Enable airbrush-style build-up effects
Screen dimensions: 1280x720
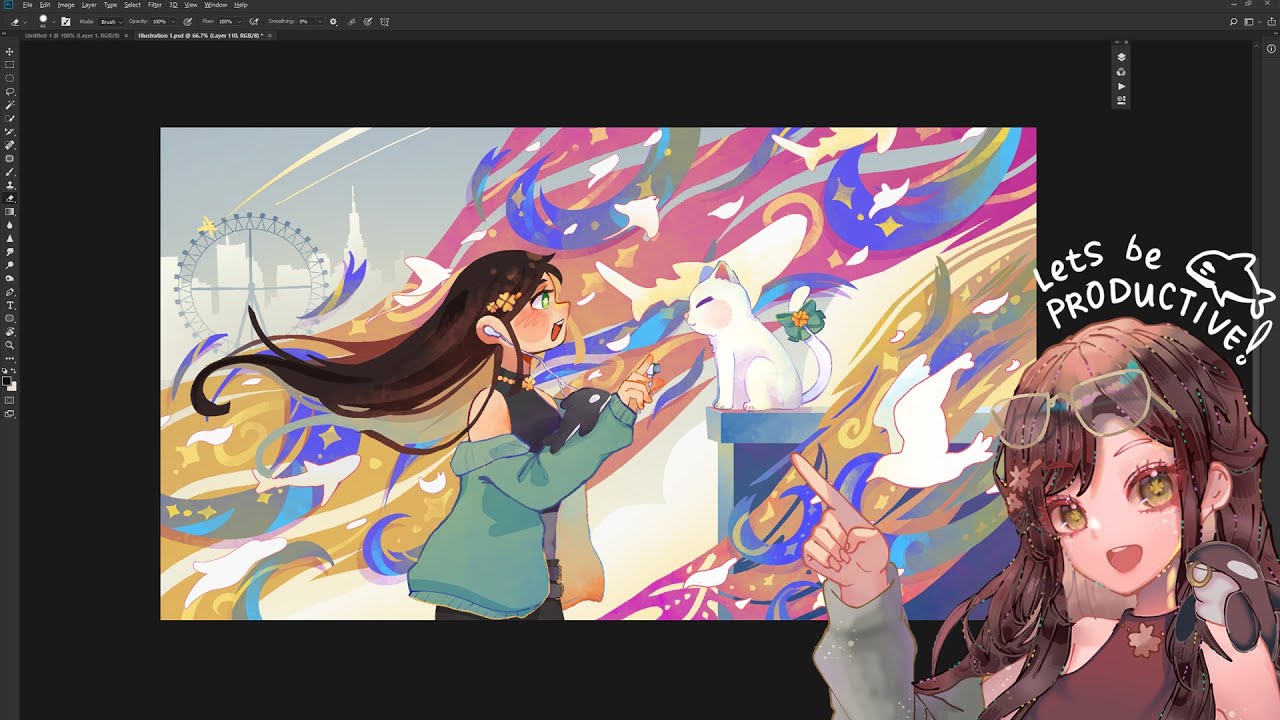254,21
